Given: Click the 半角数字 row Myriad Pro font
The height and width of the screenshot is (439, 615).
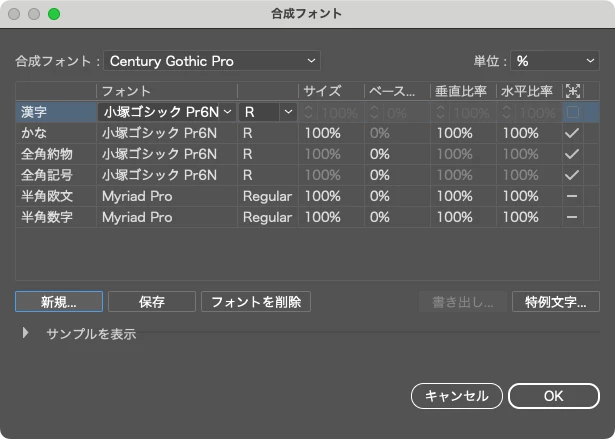Looking at the screenshot, I should tap(137, 217).
